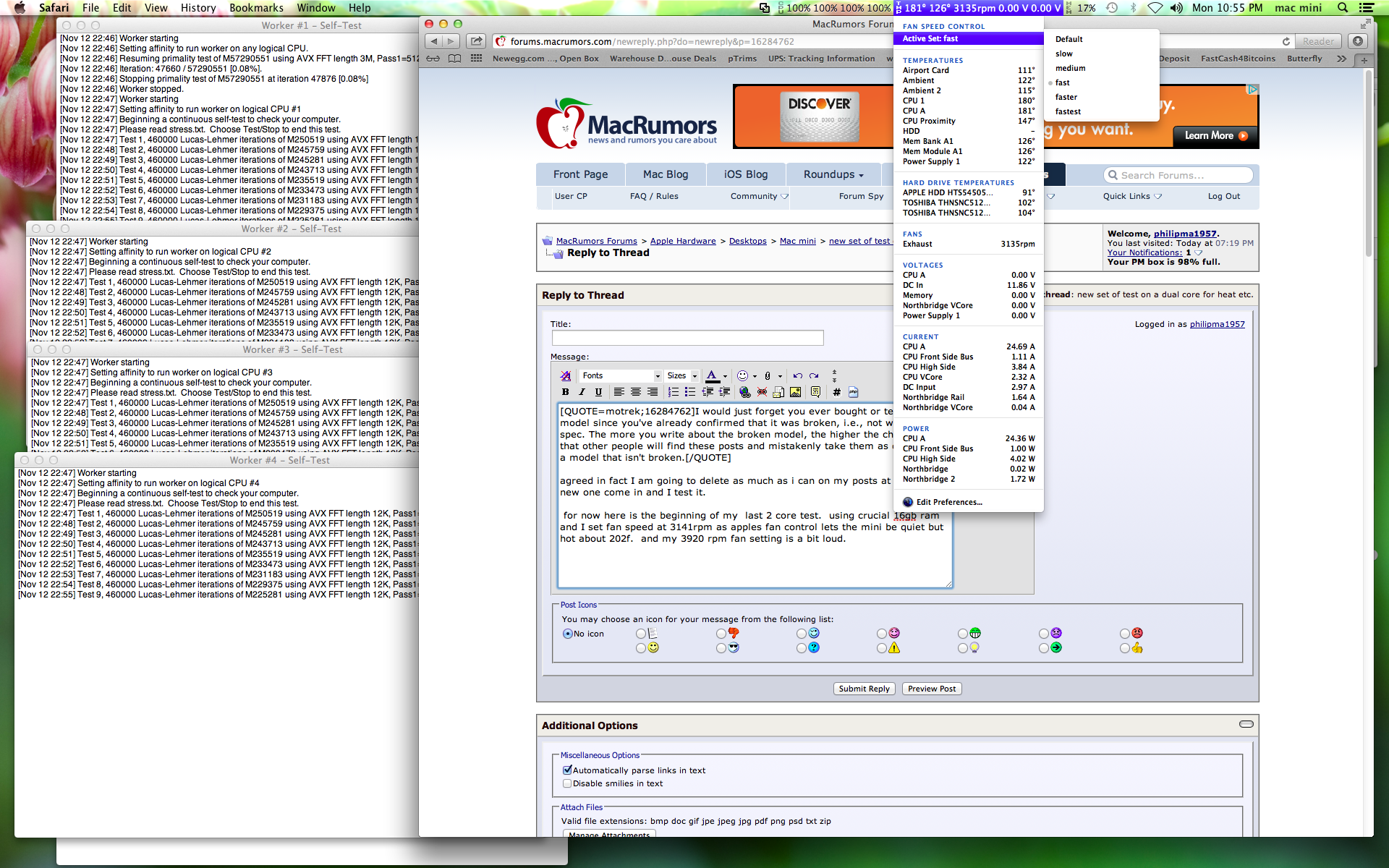The height and width of the screenshot is (868, 1389).
Task: Insert a hyperlink with the globe icon
Action: click(744, 392)
